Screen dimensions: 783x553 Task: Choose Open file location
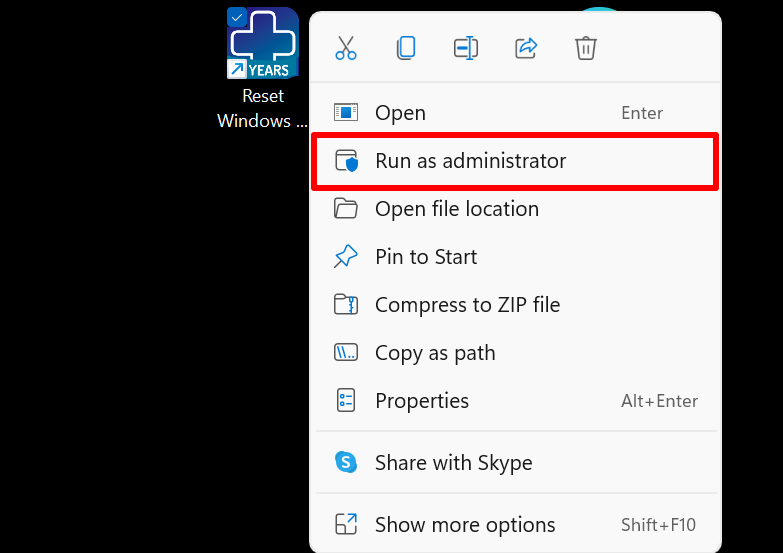tap(516, 209)
